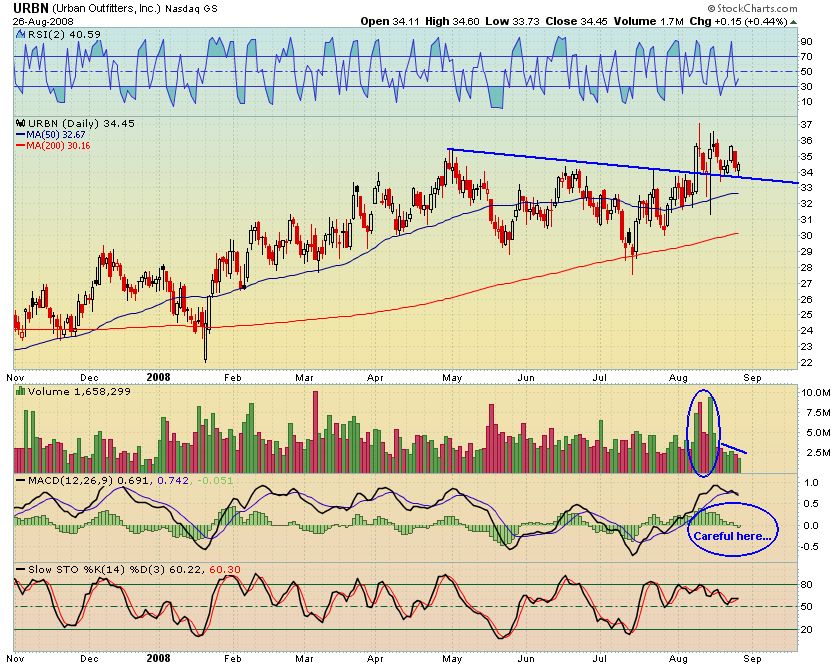Click the Chg +0.15 (+0.44%) value
Viewport: 837px width, 665px height.
[738, 21]
